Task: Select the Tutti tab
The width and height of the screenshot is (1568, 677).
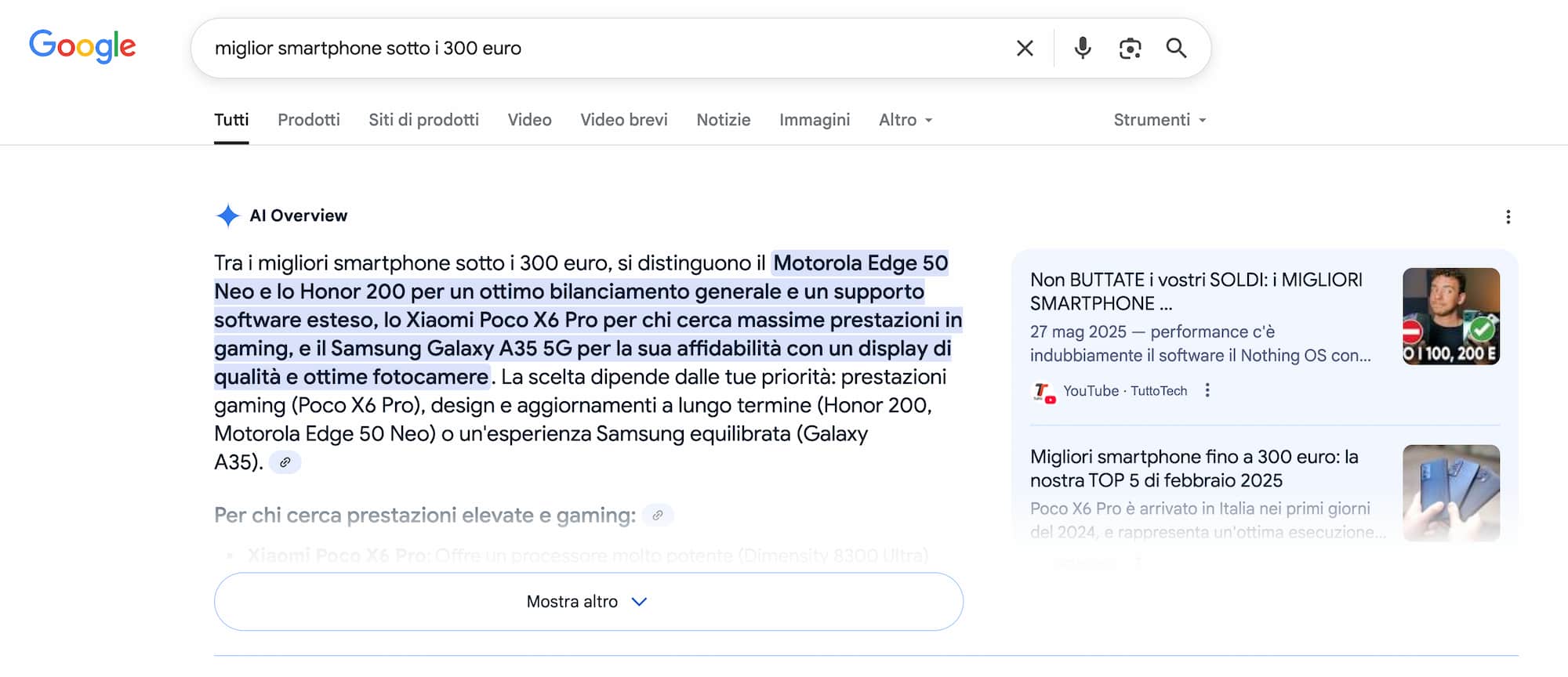Action: (x=231, y=120)
